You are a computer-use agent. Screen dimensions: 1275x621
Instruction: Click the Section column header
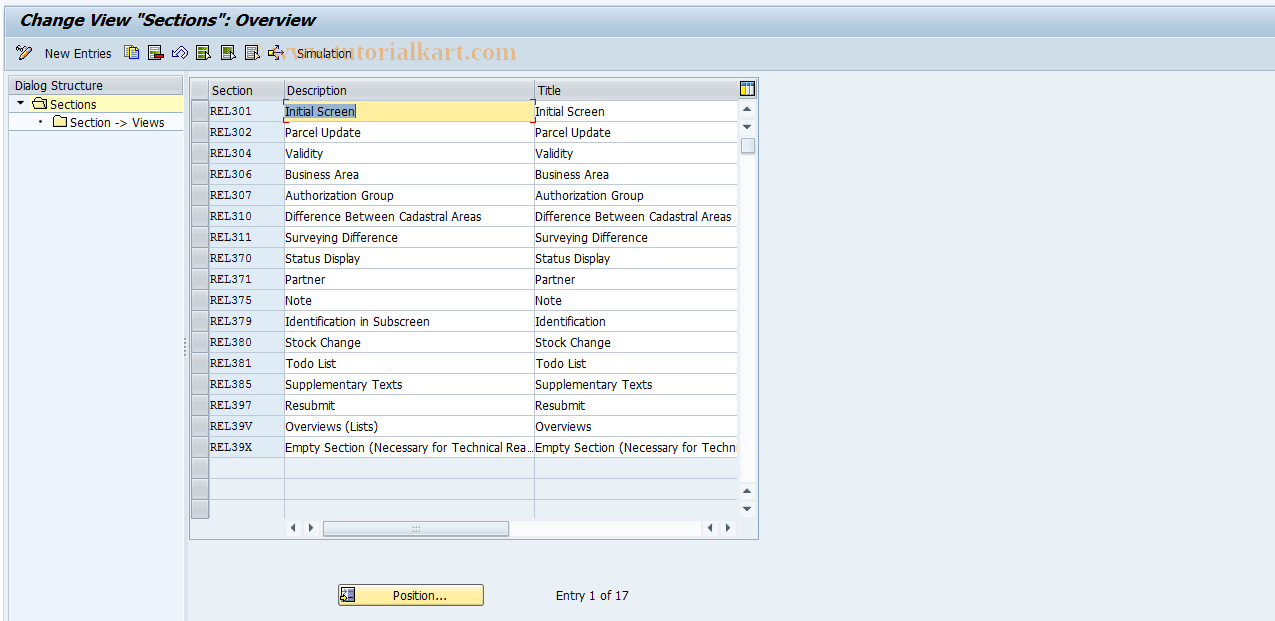(247, 90)
